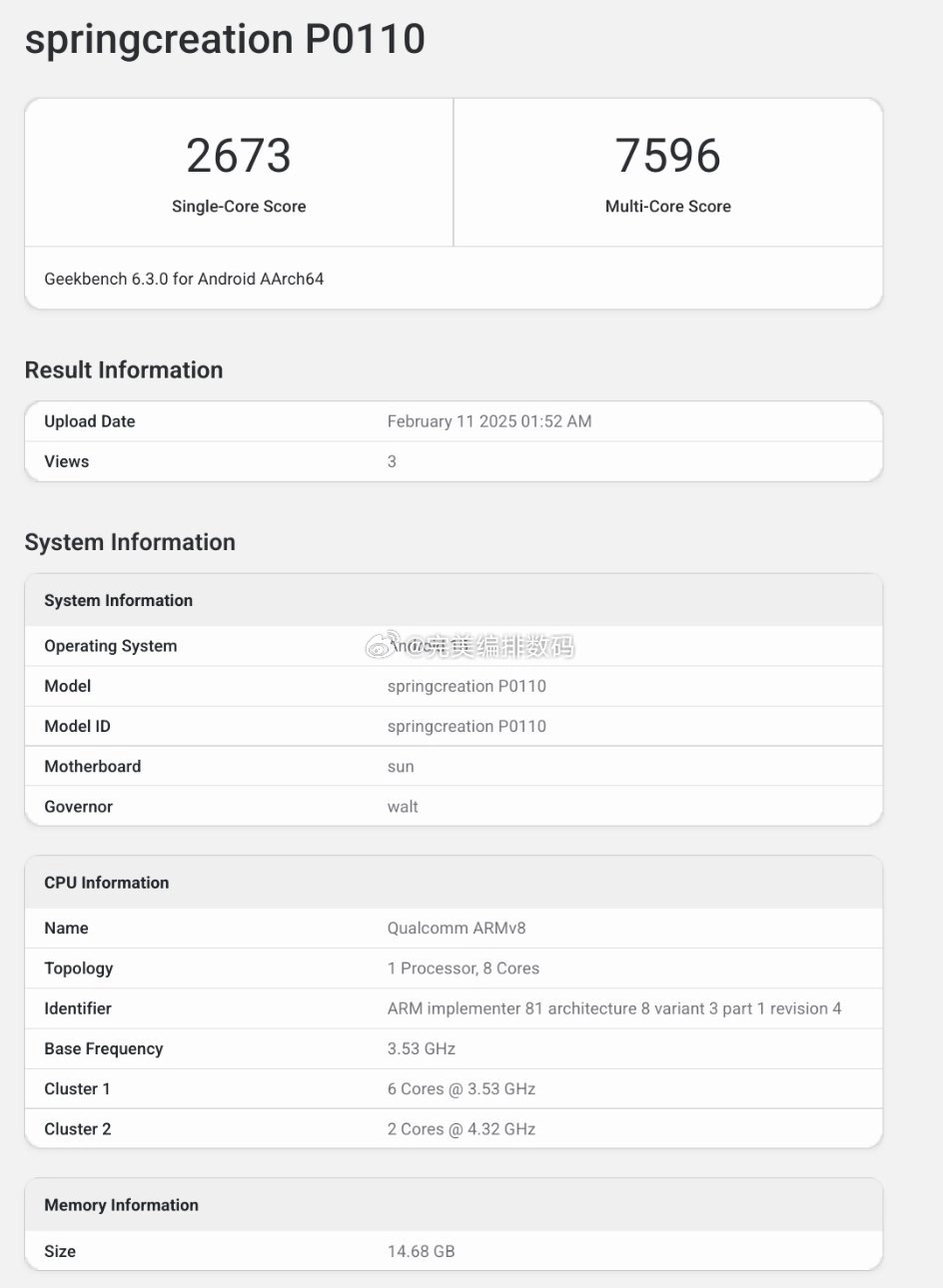The height and width of the screenshot is (1288, 943).
Task: Select the Model value springcreation P0110
Action: click(467, 686)
